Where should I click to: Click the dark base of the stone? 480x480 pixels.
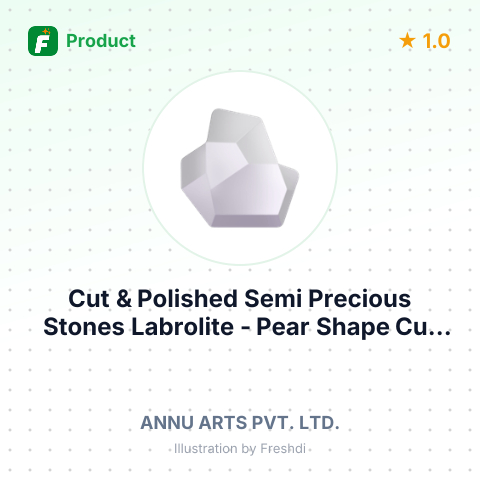pos(245,221)
